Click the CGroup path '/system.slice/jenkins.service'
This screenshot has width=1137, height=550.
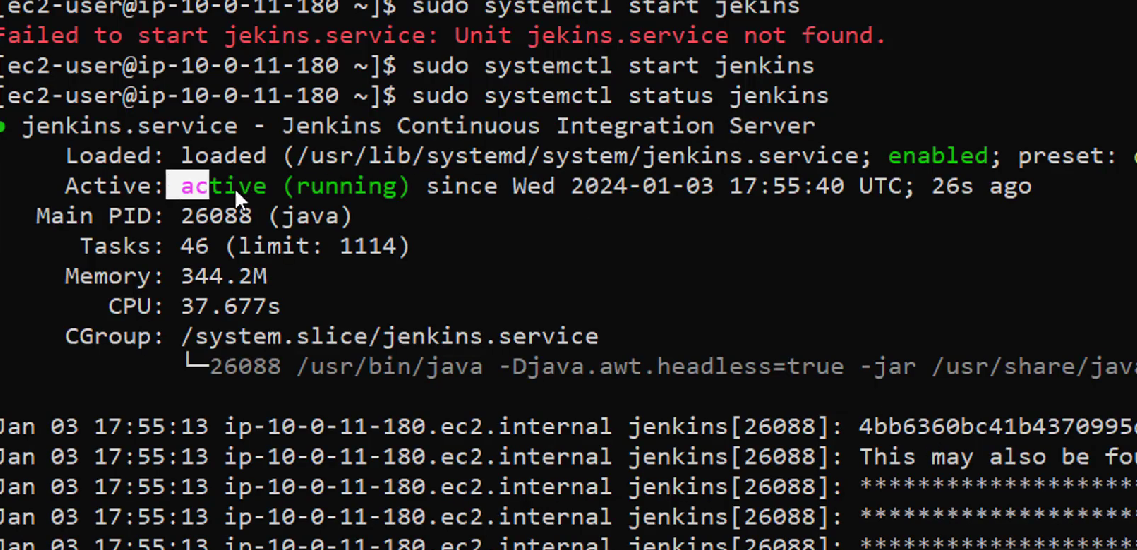pyautogui.click(x=389, y=337)
